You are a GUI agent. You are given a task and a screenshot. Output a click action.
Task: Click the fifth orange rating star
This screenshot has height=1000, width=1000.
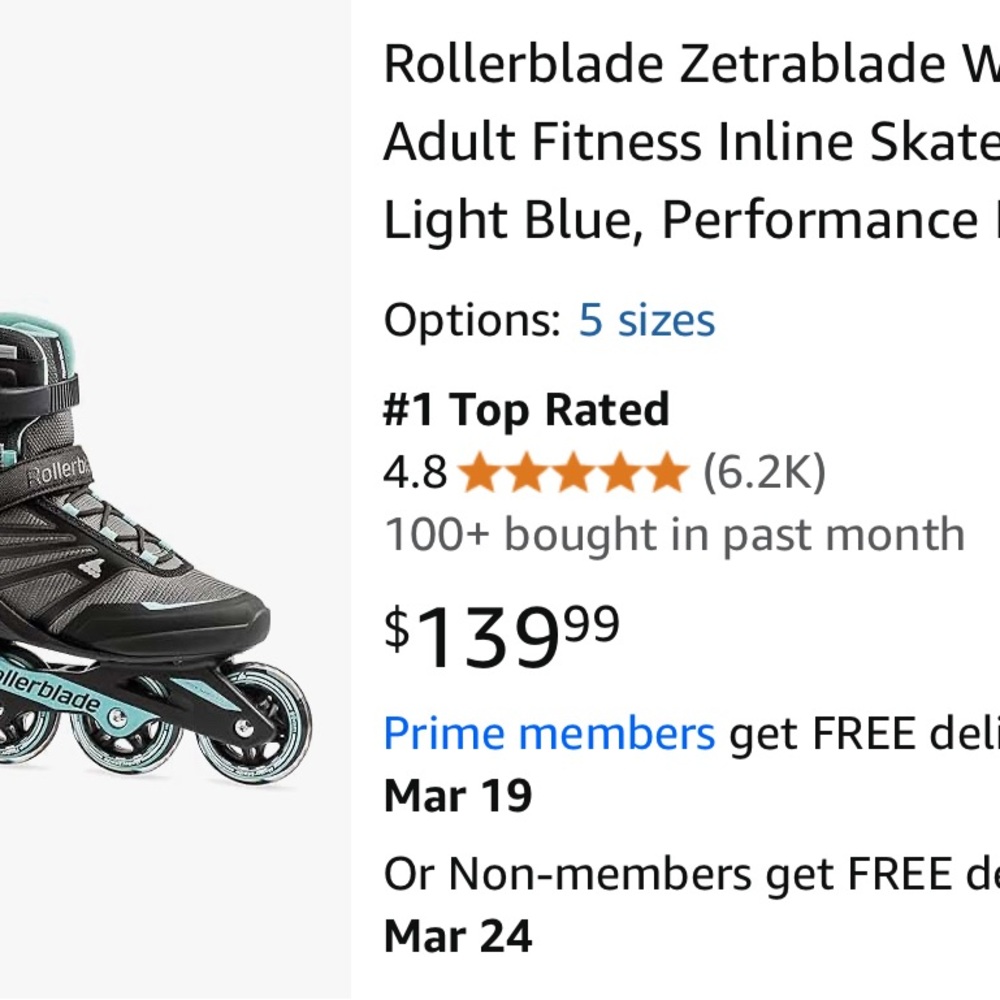pyautogui.click(x=668, y=471)
